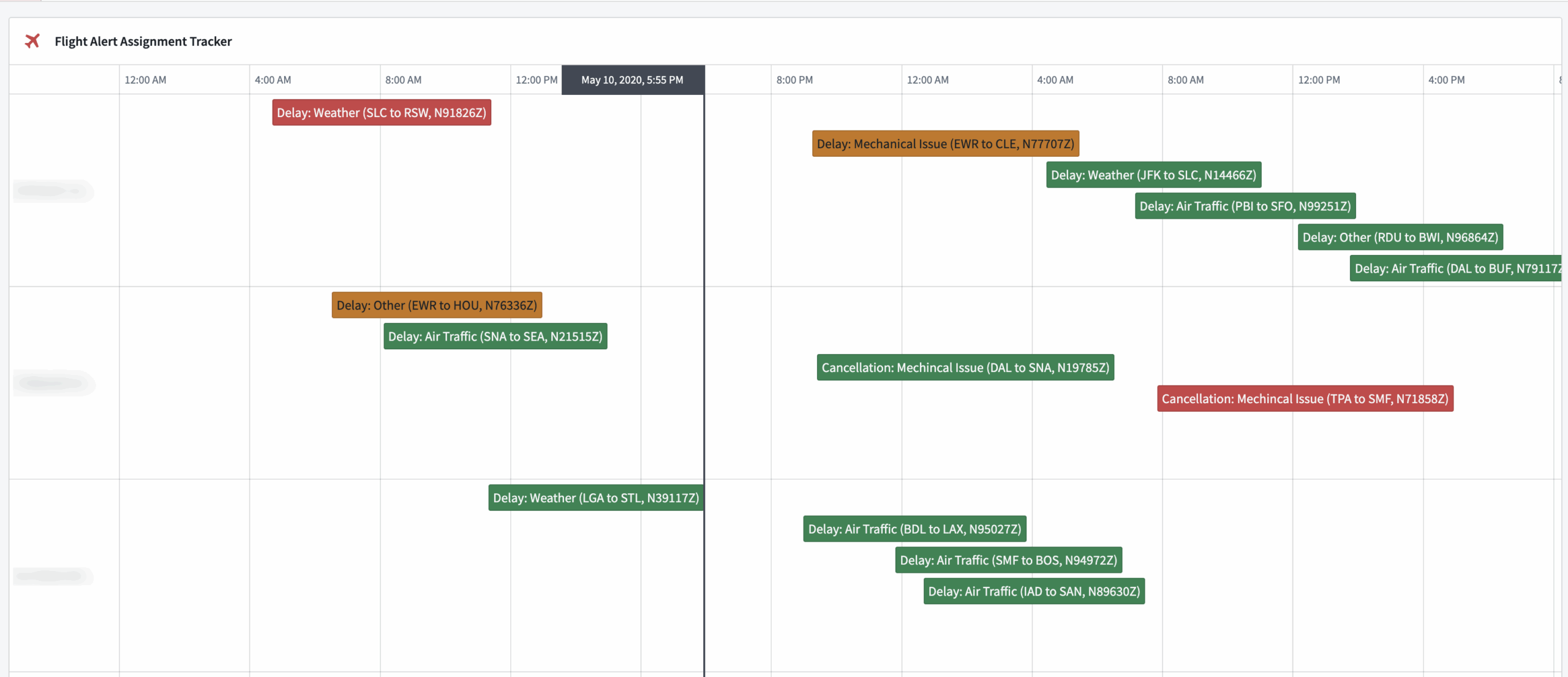Viewport: 1568px width, 677px height.
Task: Select the Delay: Mechanical Issue (EWR to CLE) bar
Action: click(944, 143)
